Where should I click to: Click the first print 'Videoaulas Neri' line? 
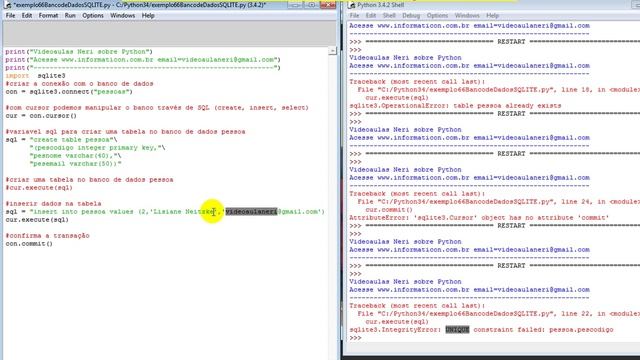click(79, 52)
